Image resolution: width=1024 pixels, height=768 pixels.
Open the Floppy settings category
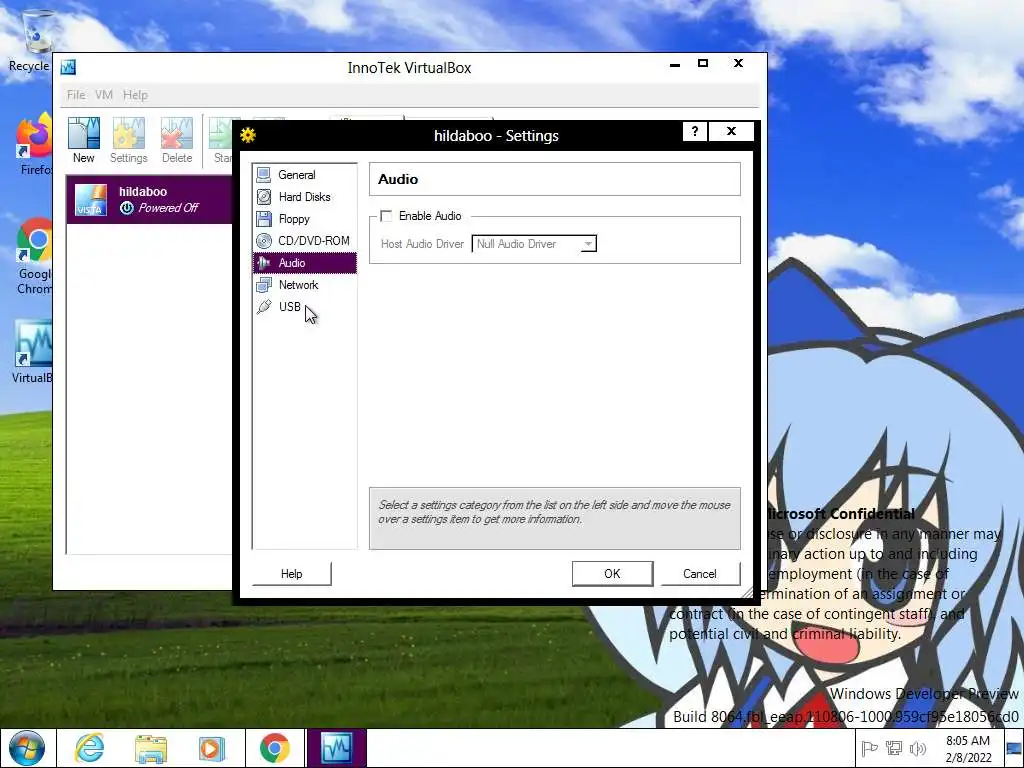tap(304, 219)
